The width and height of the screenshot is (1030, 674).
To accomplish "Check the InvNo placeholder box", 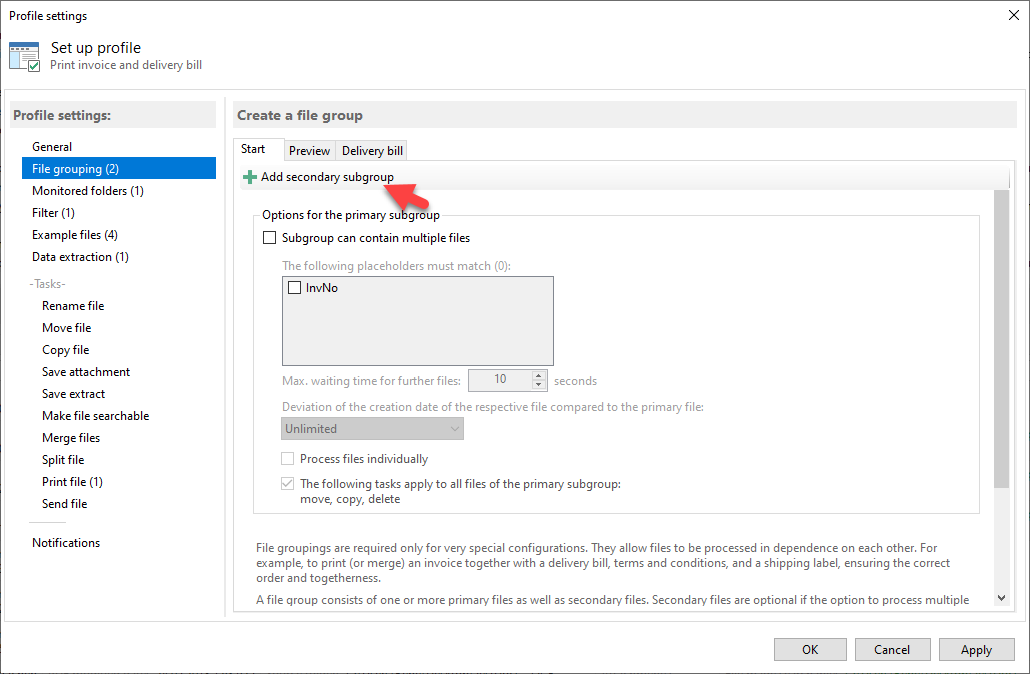I will coord(294,287).
